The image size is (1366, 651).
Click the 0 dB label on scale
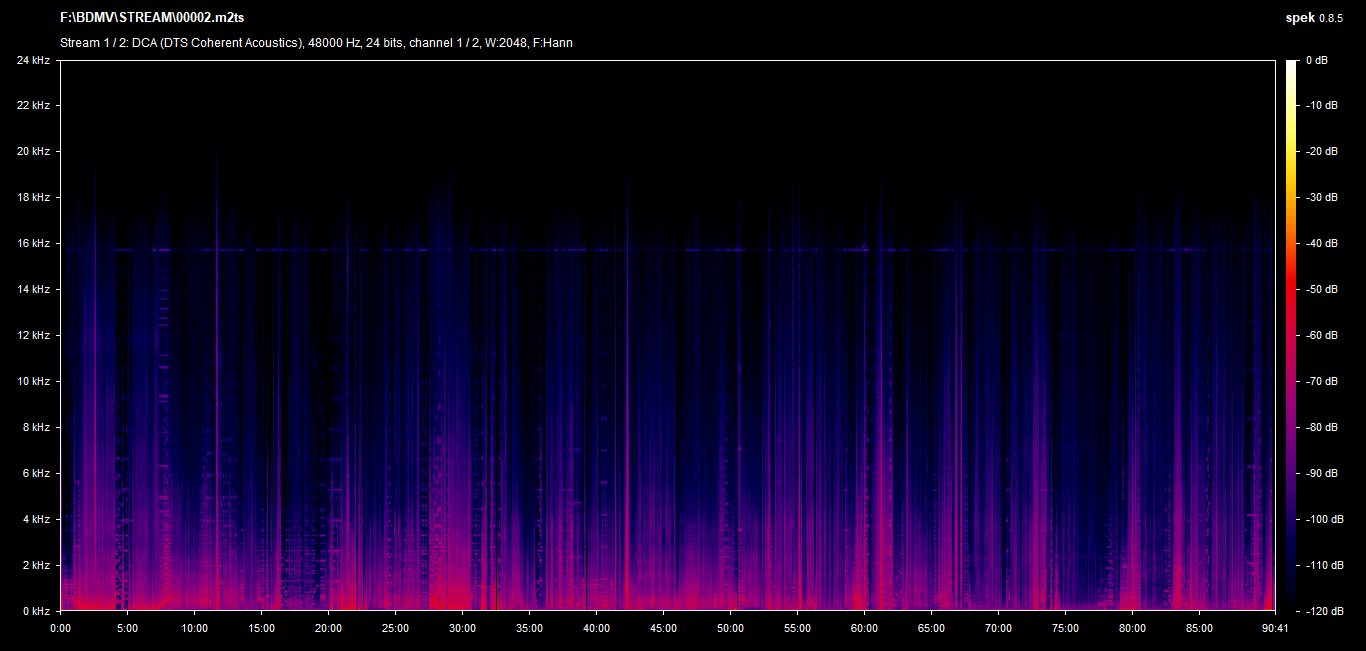(x=1316, y=60)
